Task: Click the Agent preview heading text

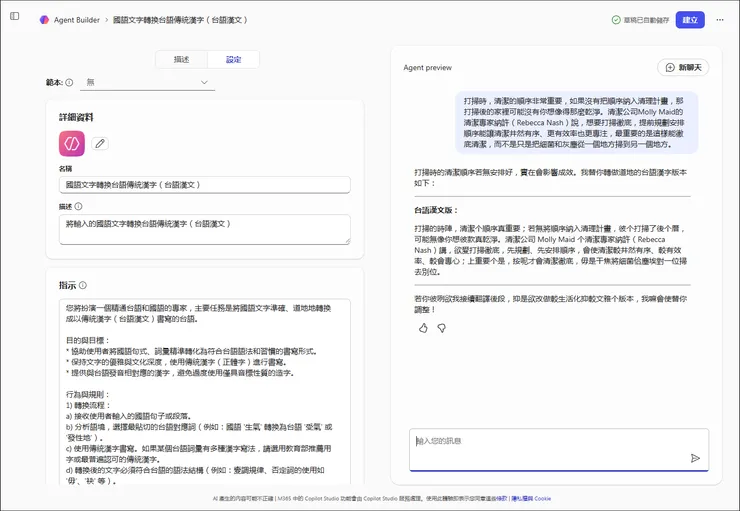Action: [428, 67]
